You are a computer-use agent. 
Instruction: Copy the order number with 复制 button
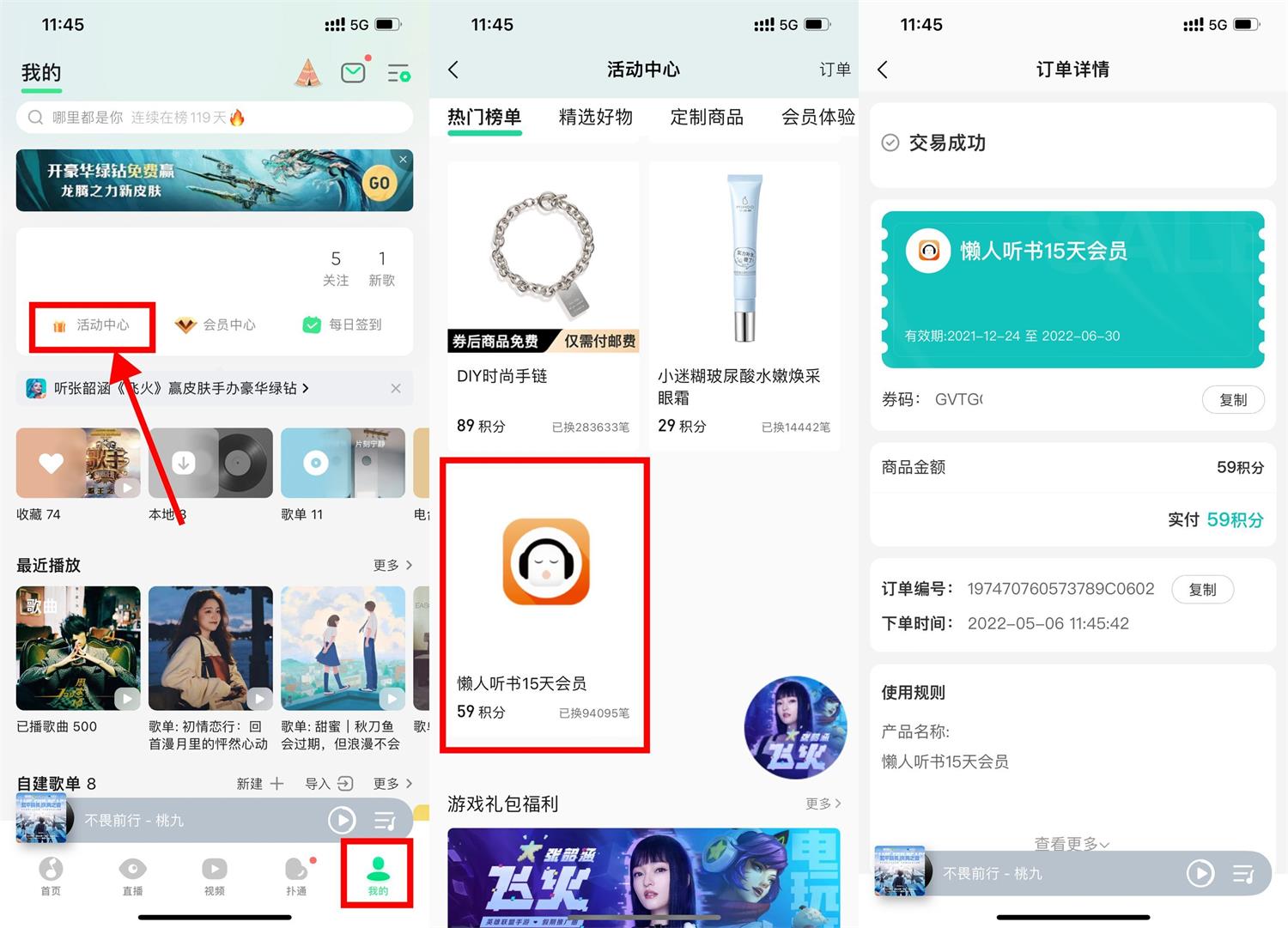(x=1202, y=589)
